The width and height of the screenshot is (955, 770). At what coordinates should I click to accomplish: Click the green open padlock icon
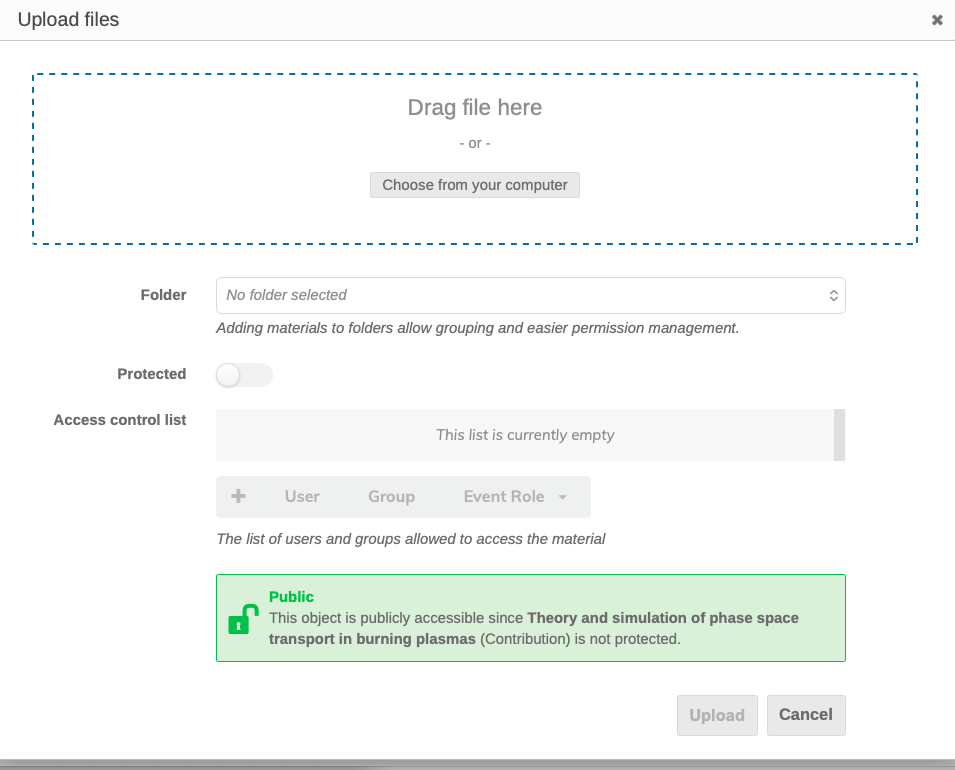243,619
